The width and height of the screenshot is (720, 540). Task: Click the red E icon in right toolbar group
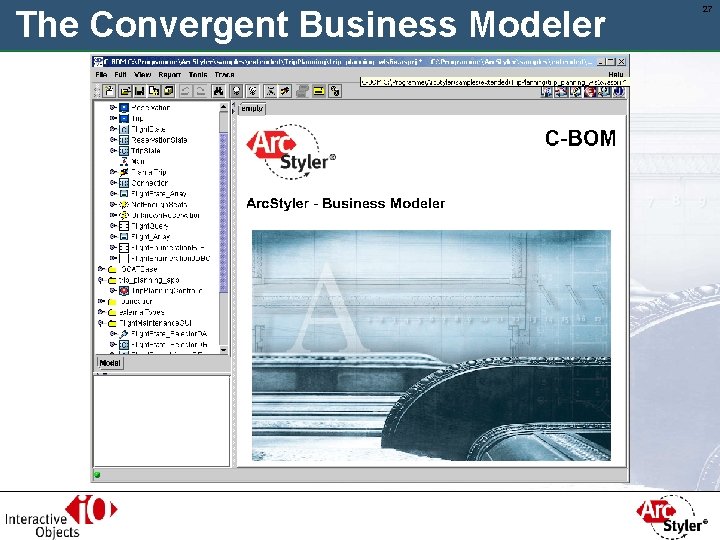[x=590, y=91]
